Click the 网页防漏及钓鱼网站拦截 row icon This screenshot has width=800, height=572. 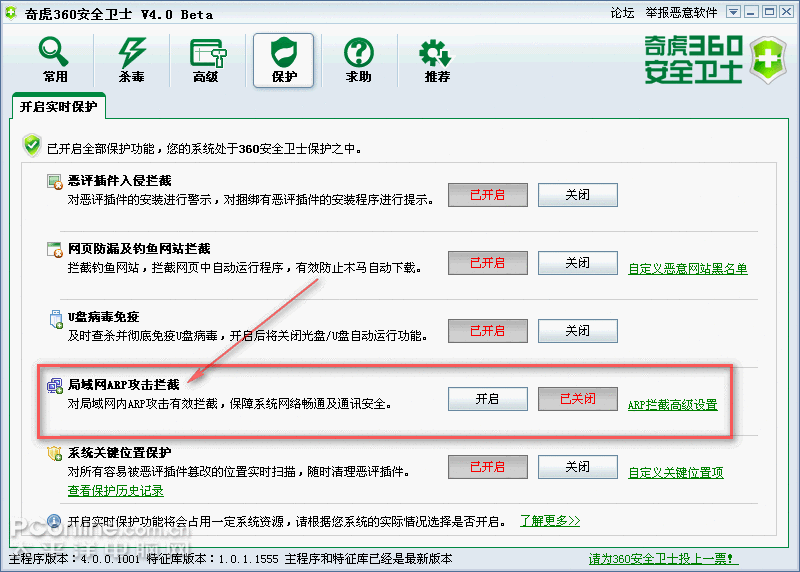(x=54, y=250)
